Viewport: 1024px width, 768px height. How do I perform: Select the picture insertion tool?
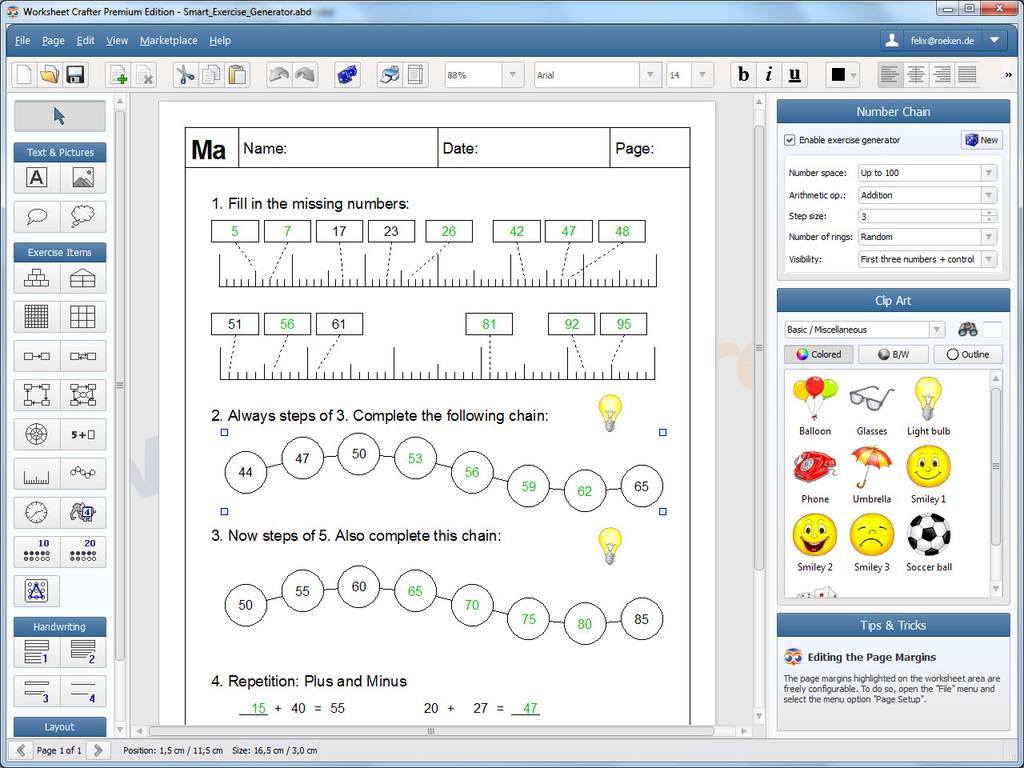pyautogui.click(x=82, y=177)
